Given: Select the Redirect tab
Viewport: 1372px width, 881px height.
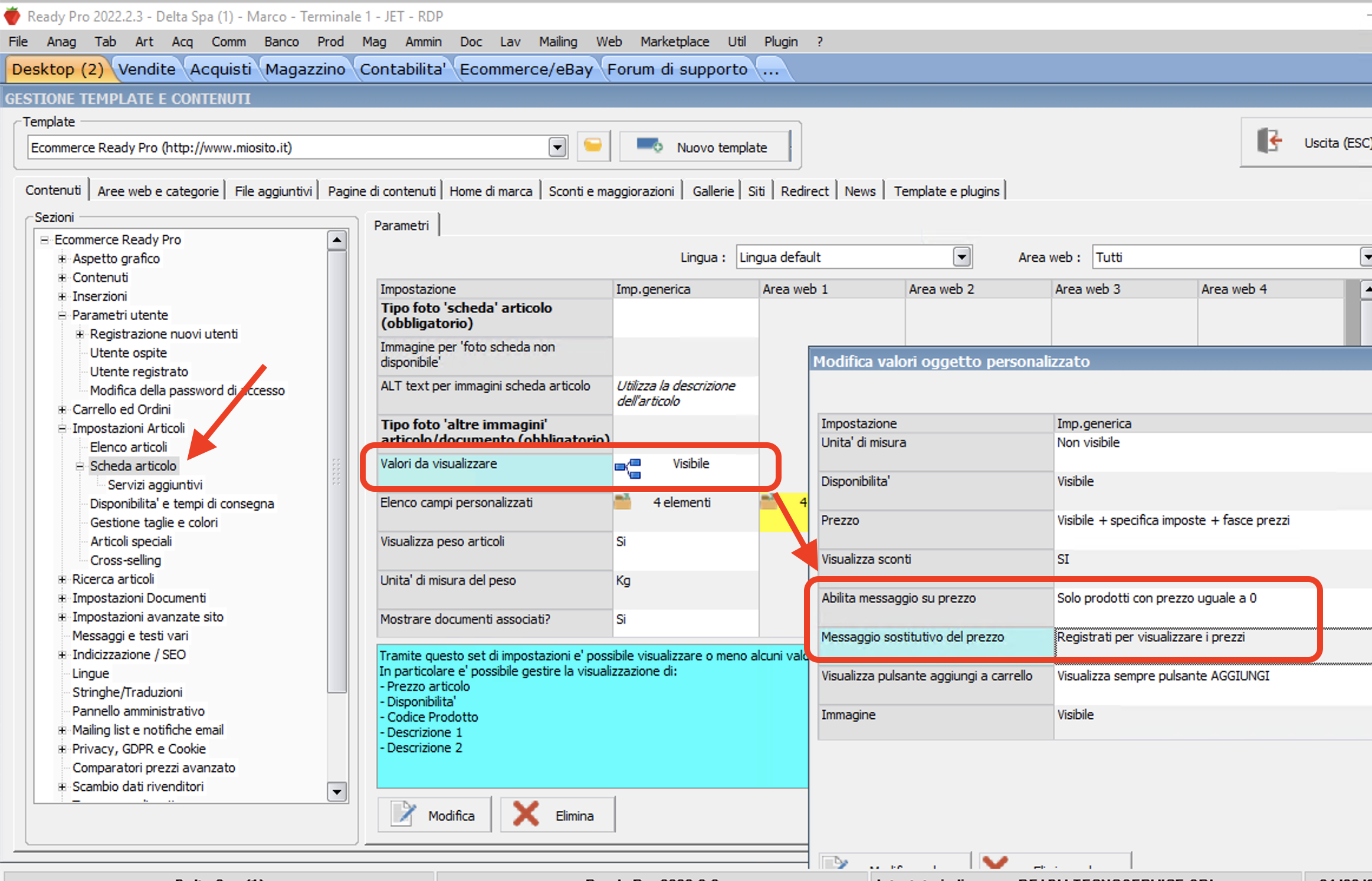Looking at the screenshot, I should (805, 191).
